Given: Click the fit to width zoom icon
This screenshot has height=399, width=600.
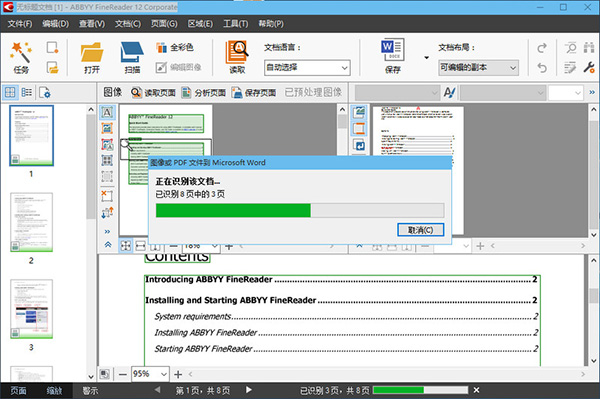Looking at the screenshot, I should [x=140, y=246].
